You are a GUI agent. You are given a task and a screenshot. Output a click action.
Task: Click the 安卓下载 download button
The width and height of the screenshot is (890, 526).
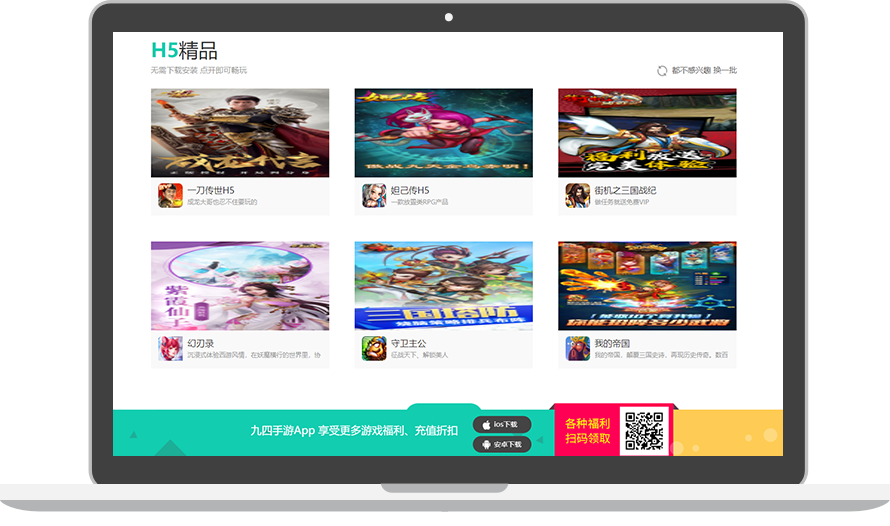502,444
